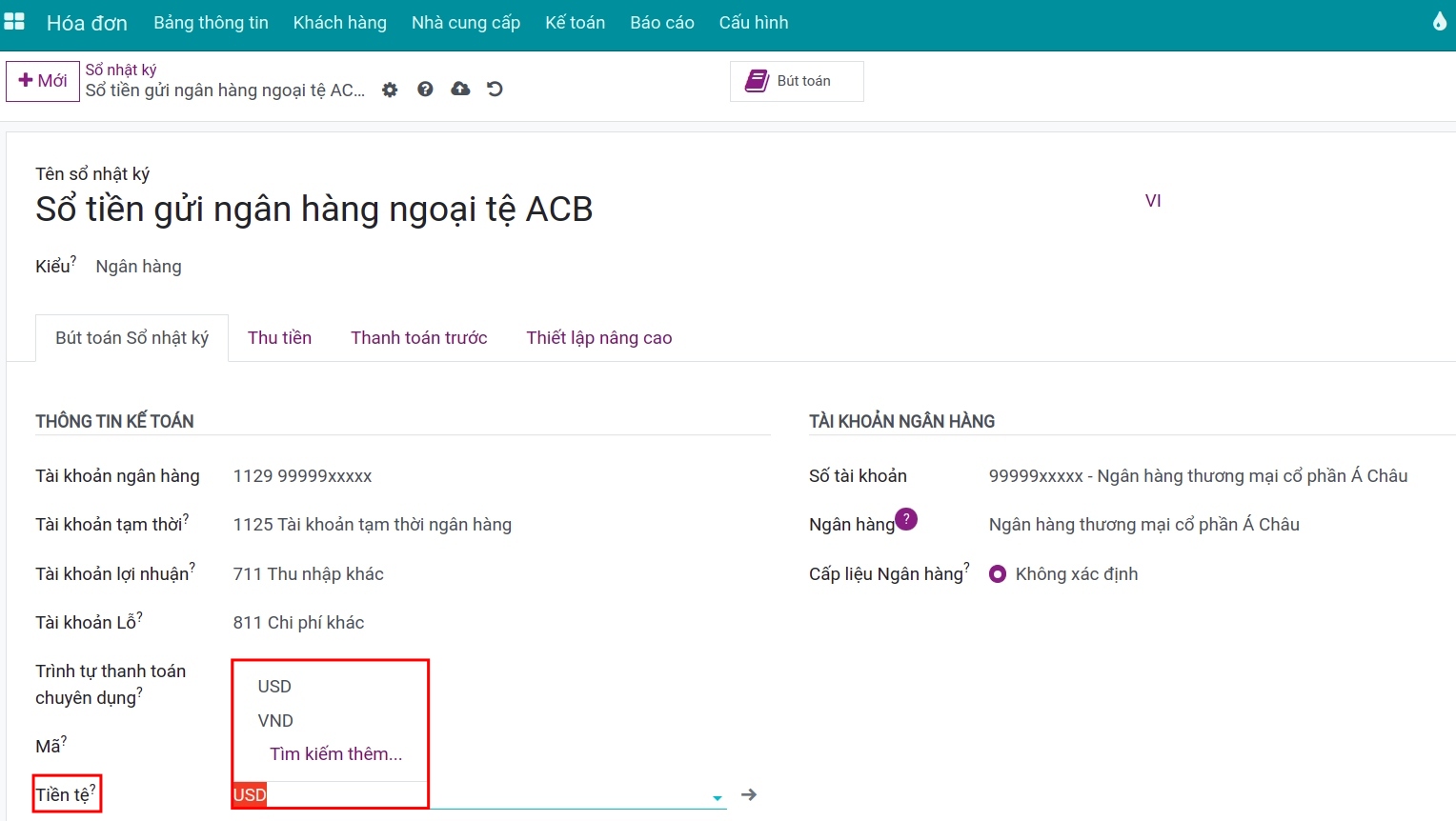The height and width of the screenshot is (821, 1456).
Task: Open Kế toán menu
Action: [x=576, y=22]
